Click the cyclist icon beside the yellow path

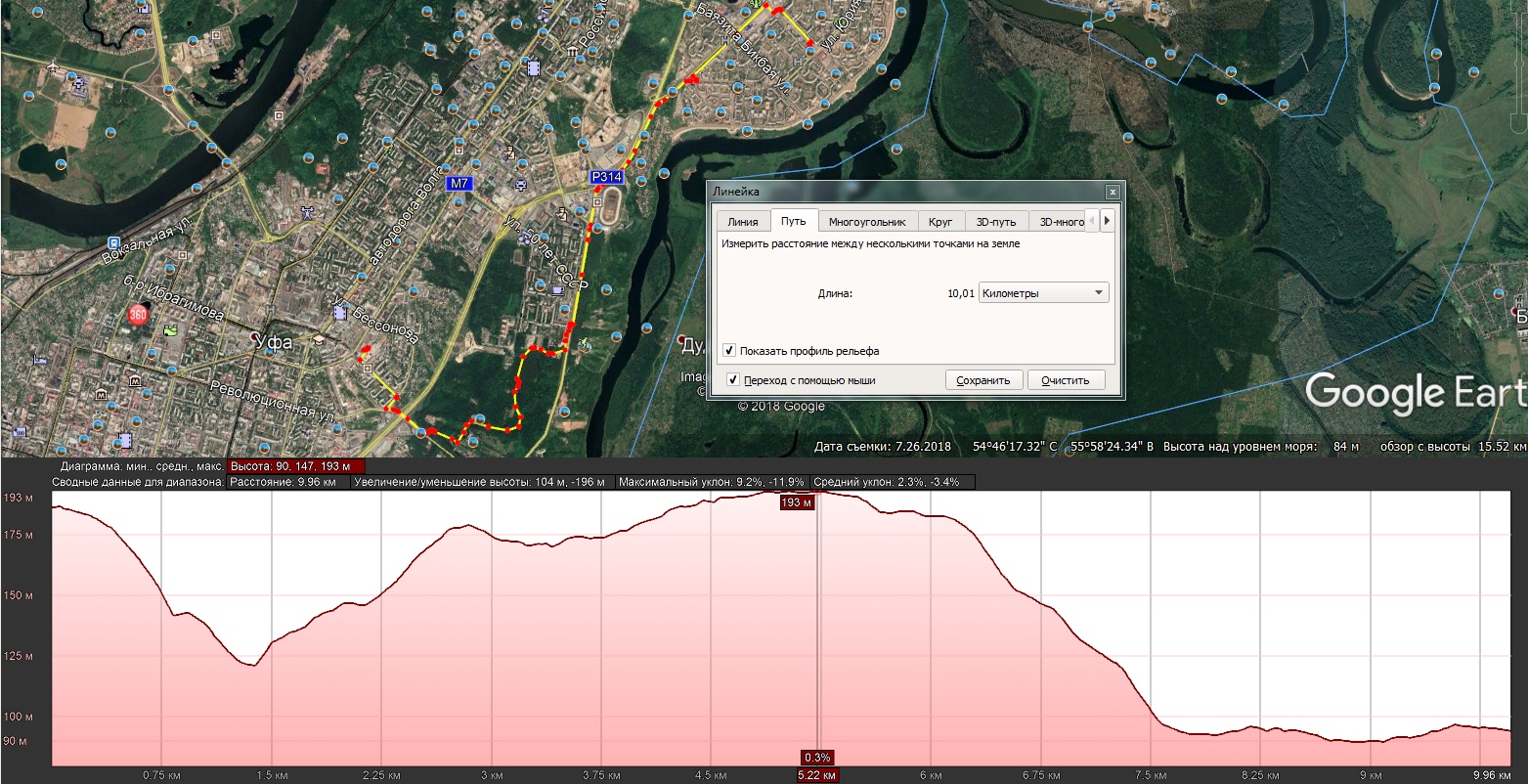click(585, 343)
